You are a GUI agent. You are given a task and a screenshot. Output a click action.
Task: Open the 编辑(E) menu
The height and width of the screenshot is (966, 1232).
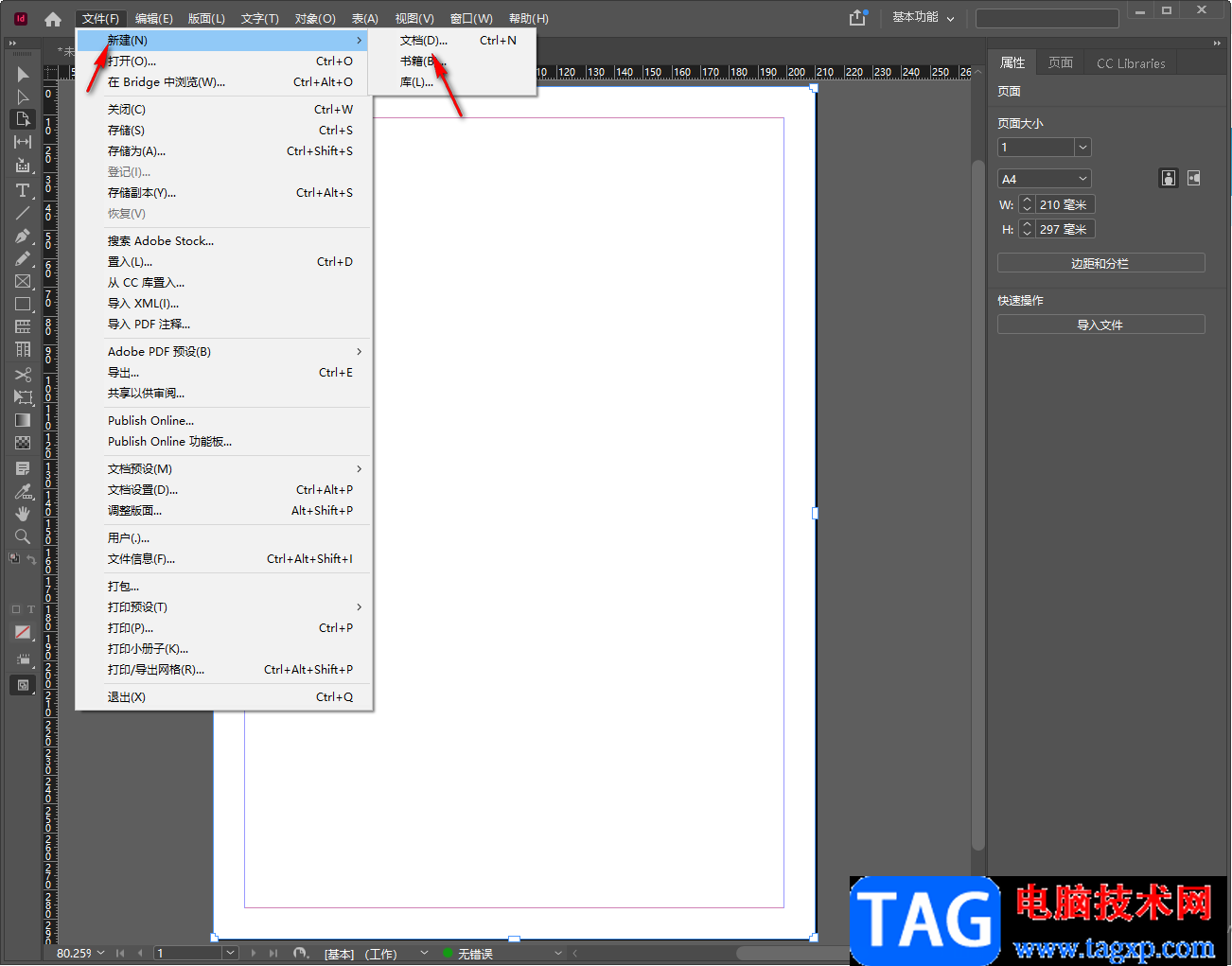[153, 18]
